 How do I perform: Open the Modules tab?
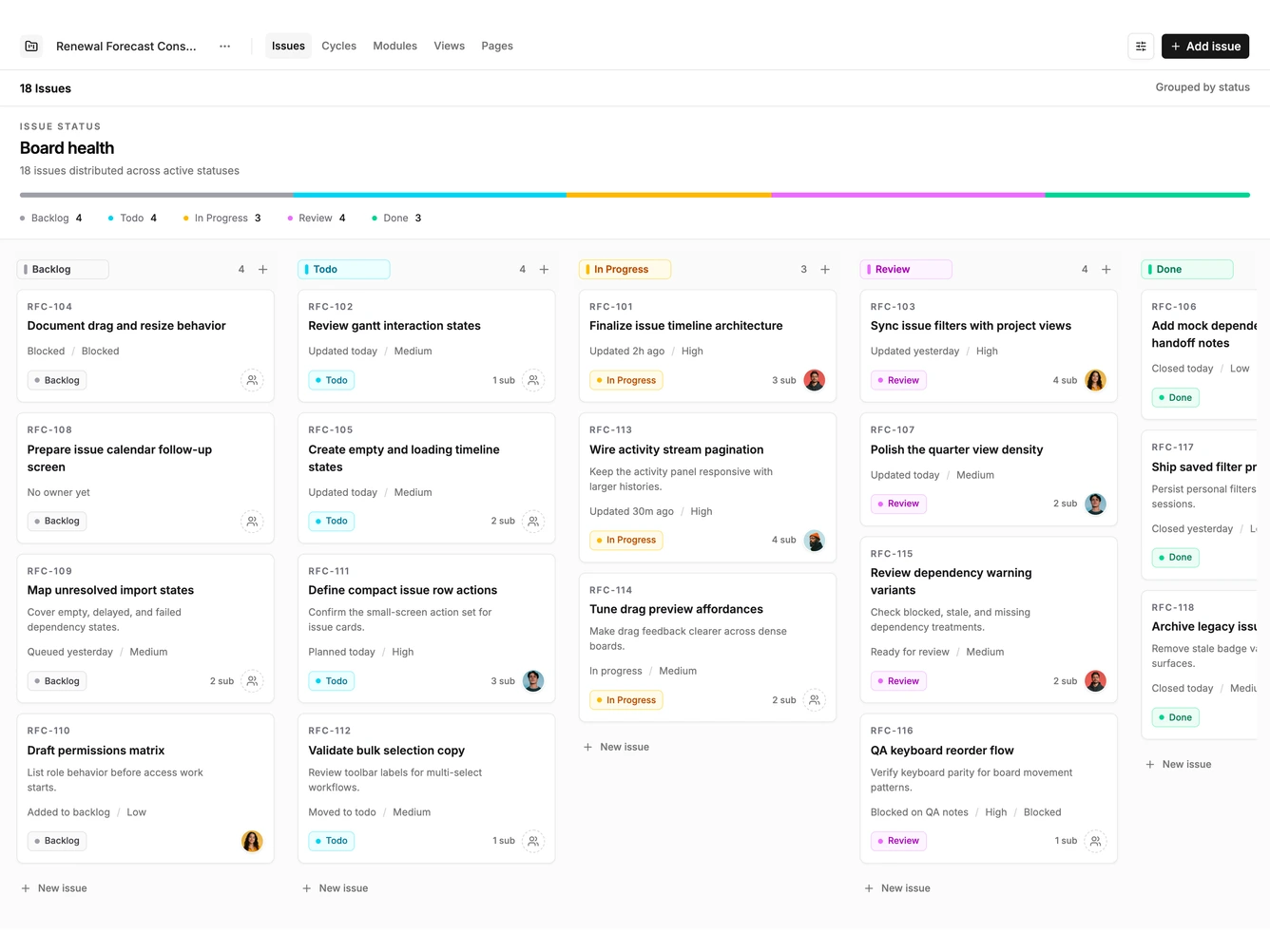pos(394,46)
